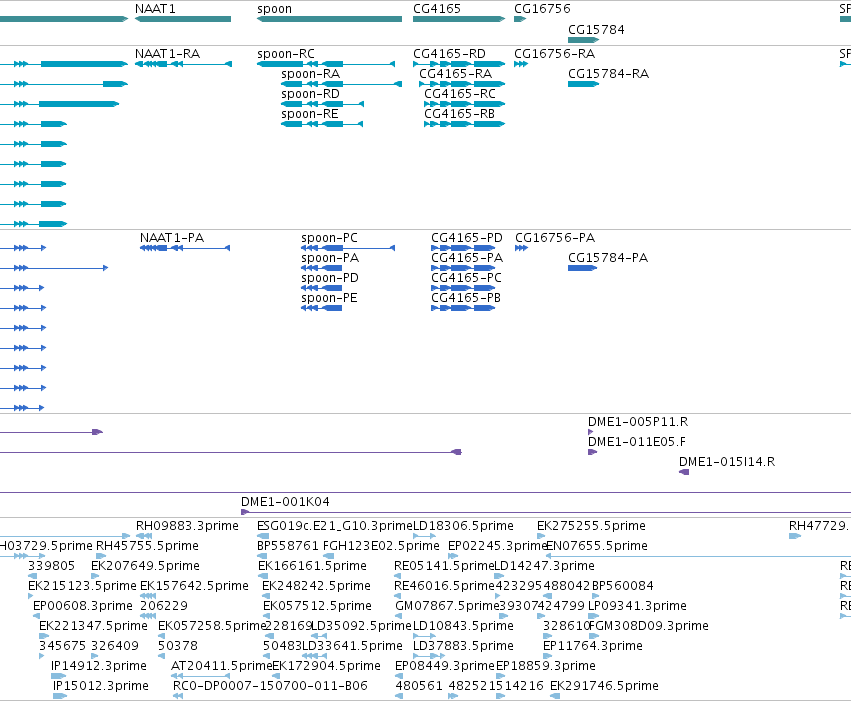Select protein spoon-PA
This screenshot has width=851, height=701.
coord(330,258)
